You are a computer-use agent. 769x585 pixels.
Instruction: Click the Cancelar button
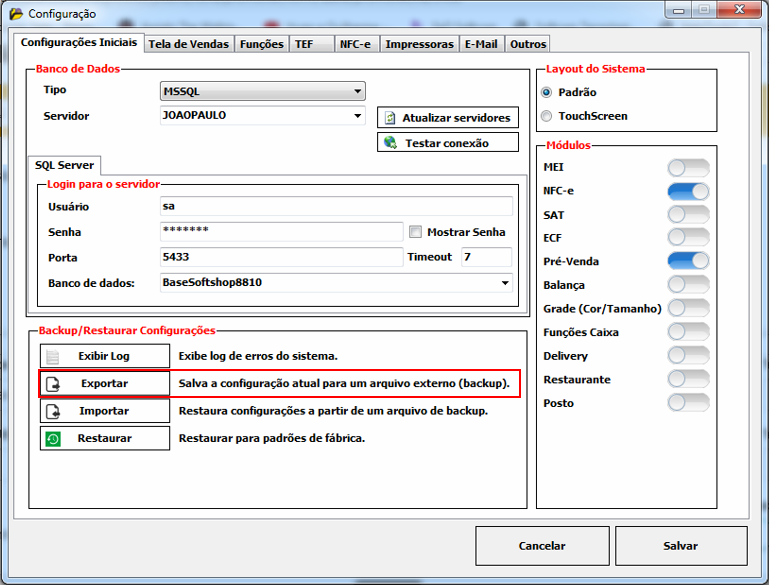tap(541, 546)
